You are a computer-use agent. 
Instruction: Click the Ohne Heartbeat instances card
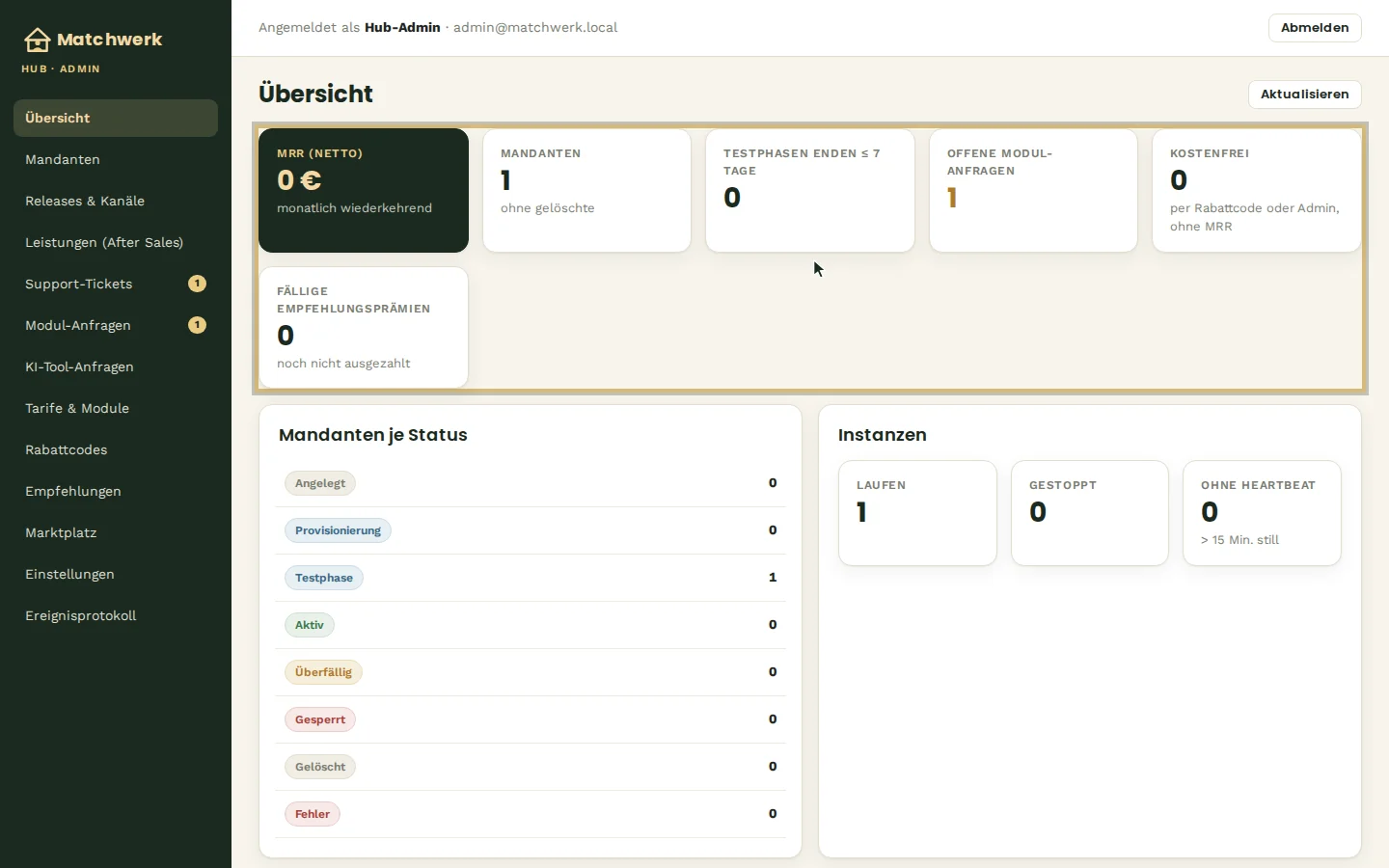[1262, 513]
